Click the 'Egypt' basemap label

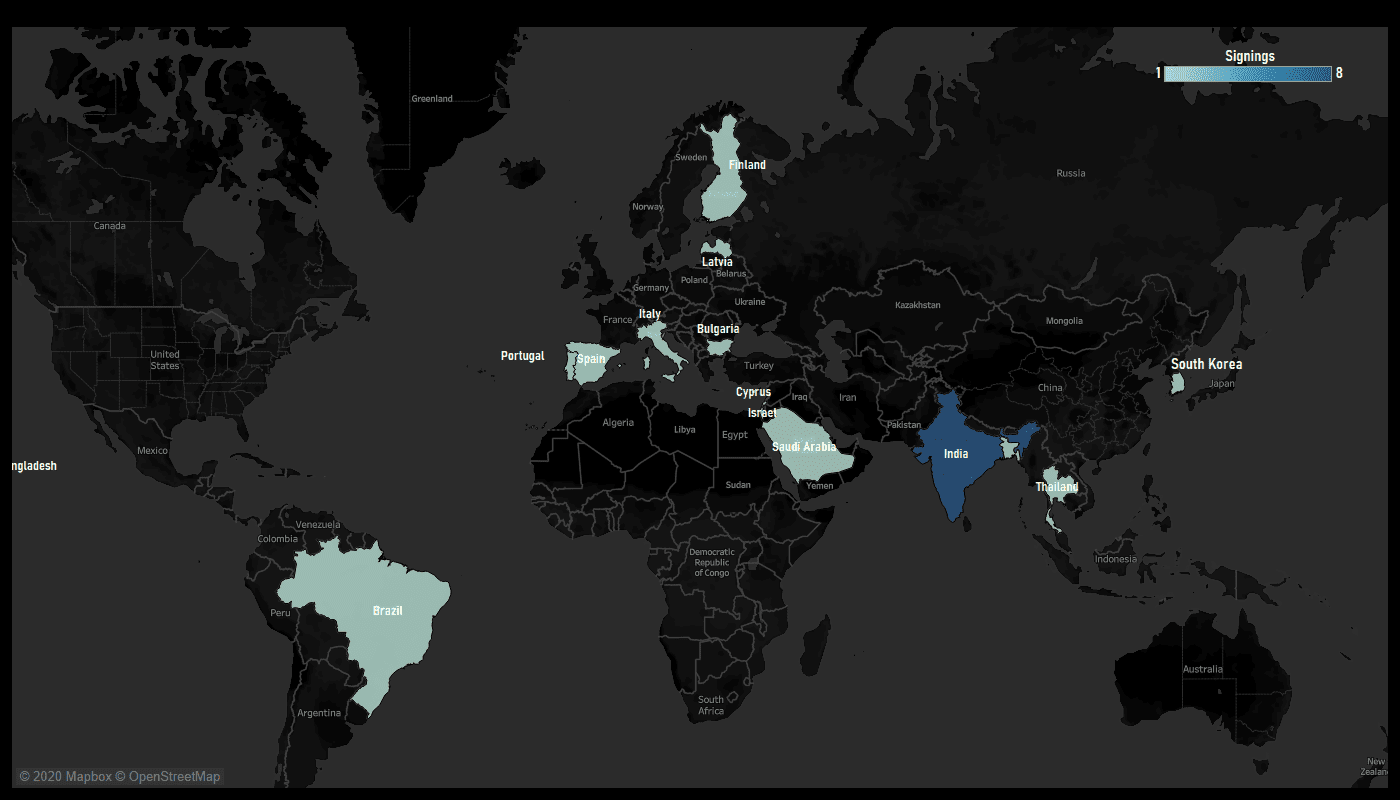click(735, 434)
